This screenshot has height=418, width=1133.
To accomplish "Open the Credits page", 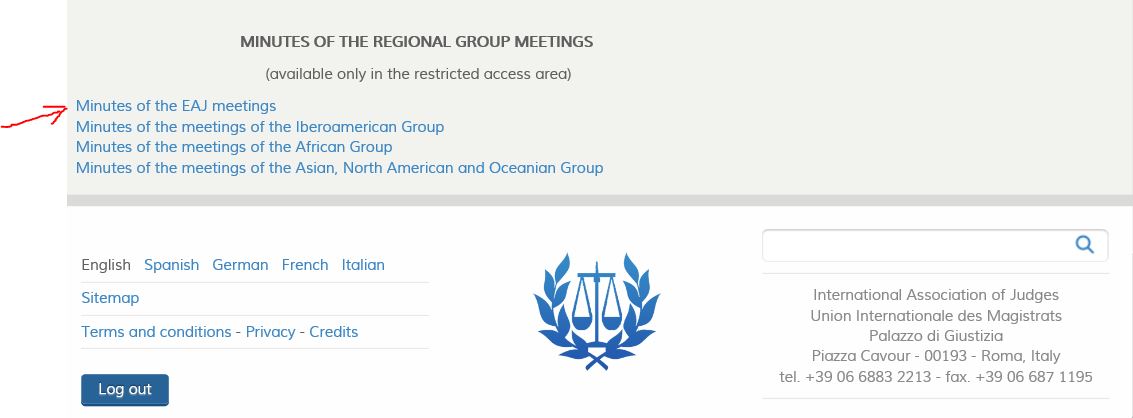I will click(333, 332).
